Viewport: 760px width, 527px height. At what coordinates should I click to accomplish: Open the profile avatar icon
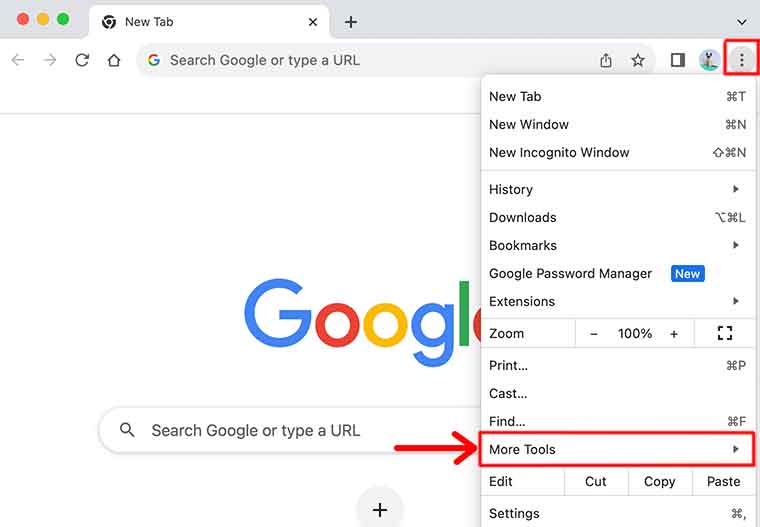709,60
